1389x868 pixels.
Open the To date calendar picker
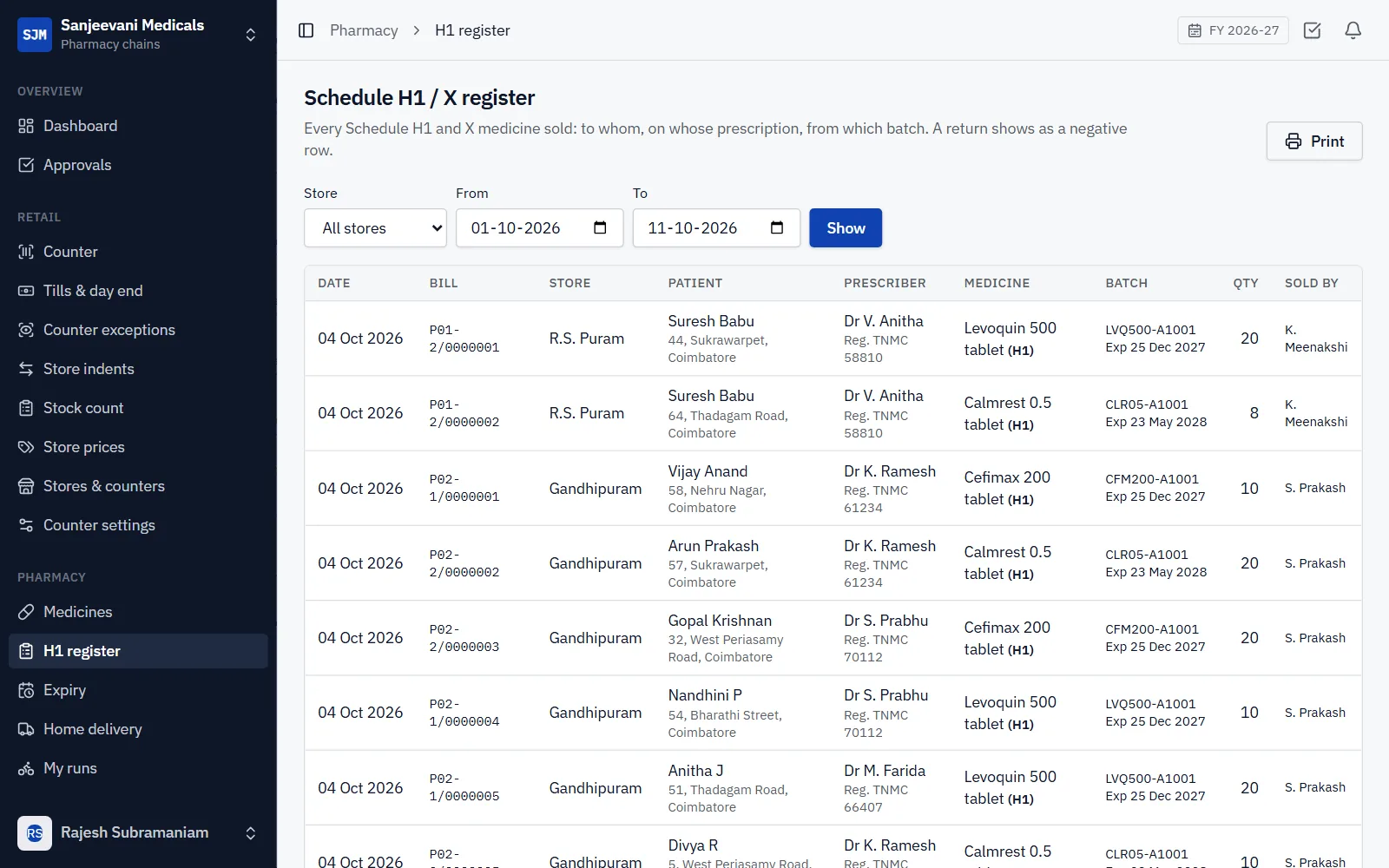click(x=777, y=227)
